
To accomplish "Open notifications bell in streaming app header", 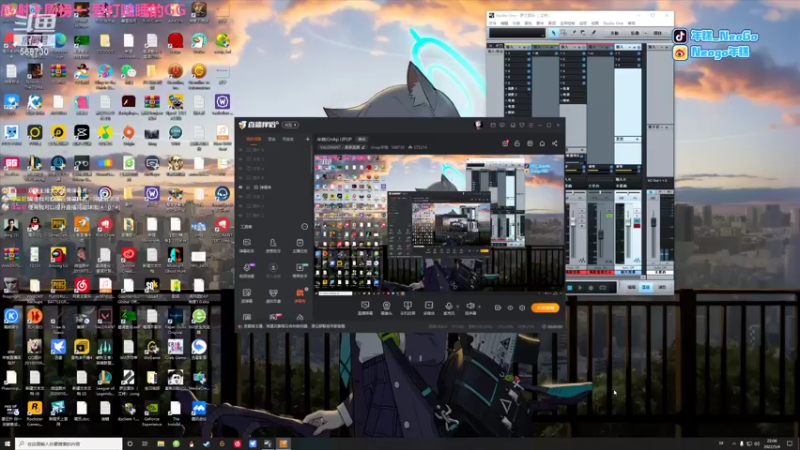I will click(x=542, y=143).
